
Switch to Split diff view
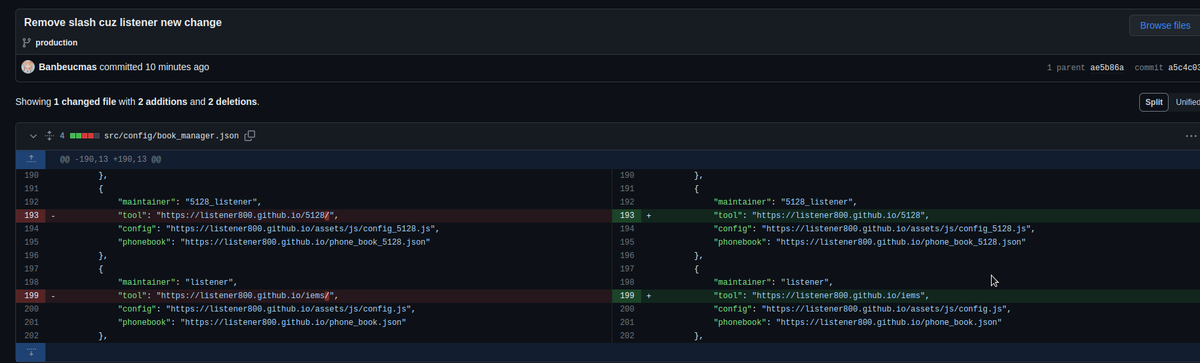tap(1154, 102)
